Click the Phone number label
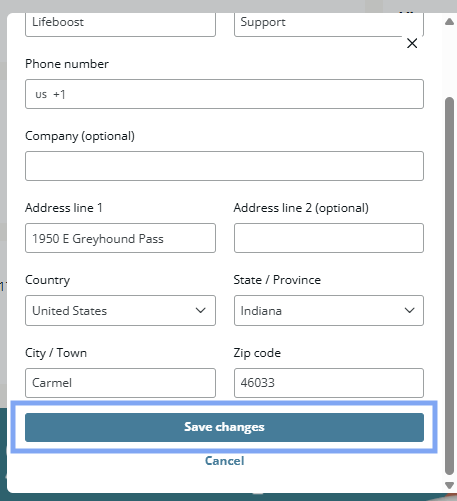The height and width of the screenshot is (501, 457). (67, 64)
